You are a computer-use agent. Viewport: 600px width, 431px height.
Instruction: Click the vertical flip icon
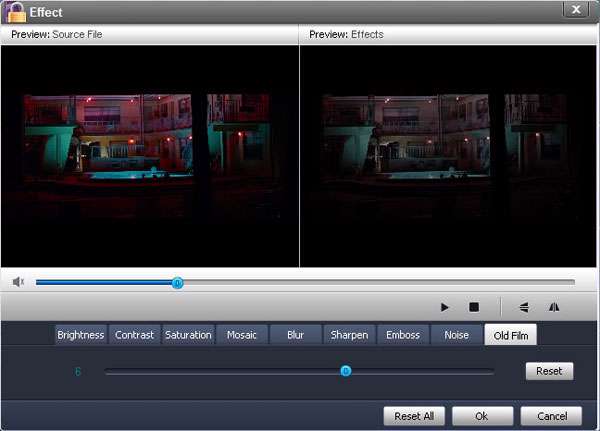[x=524, y=307]
